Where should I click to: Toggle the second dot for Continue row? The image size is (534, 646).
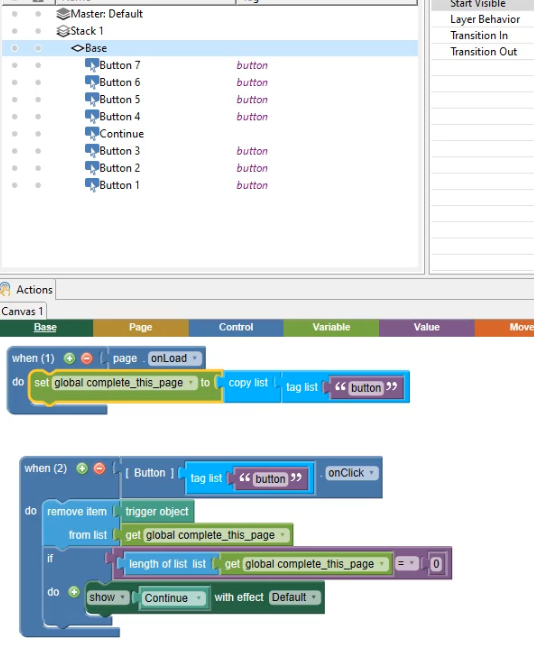pyautogui.click(x=38, y=133)
